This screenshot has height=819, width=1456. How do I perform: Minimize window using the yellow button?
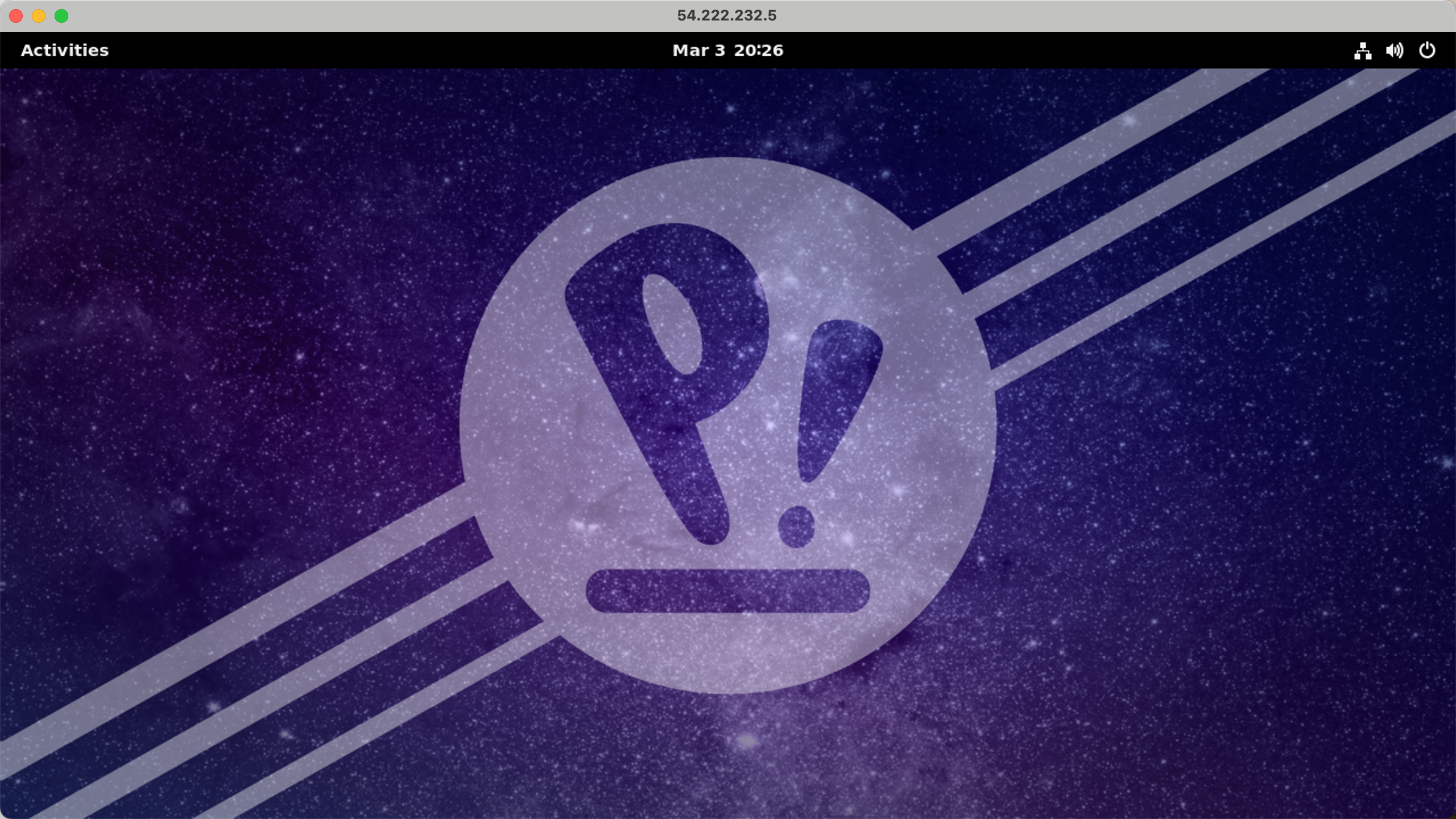tap(39, 16)
